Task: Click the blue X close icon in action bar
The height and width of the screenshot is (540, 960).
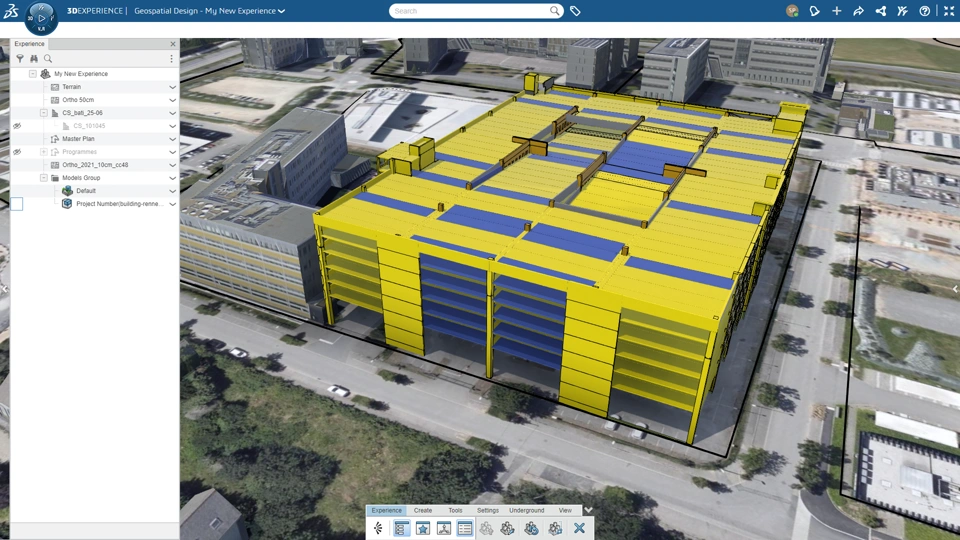Action: click(579, 527)
